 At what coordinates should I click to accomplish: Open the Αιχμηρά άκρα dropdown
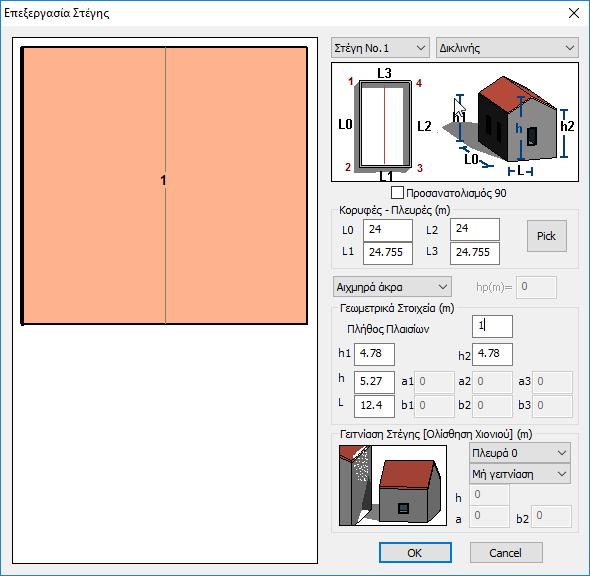tap(392, 287)
